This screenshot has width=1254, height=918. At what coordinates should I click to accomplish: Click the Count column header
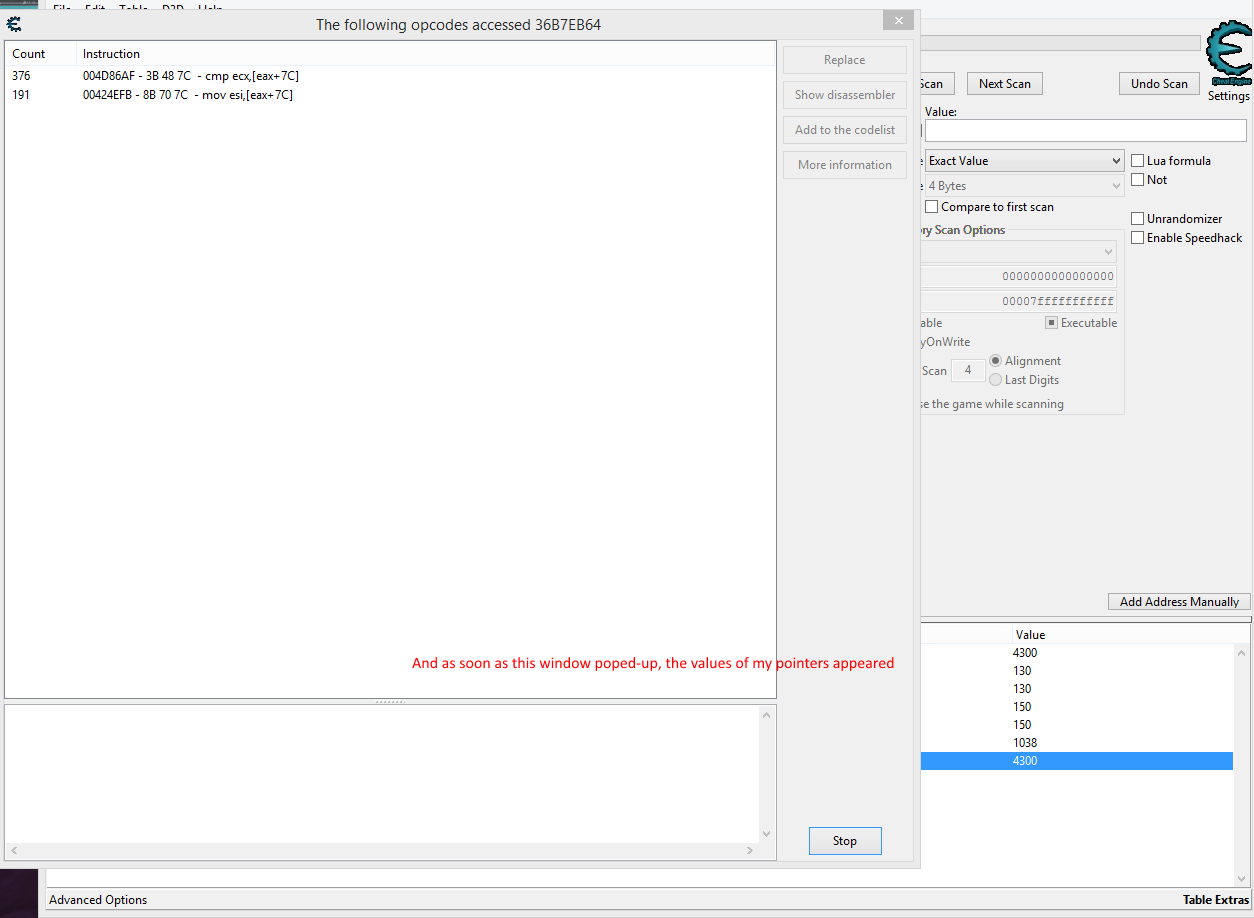click(x=40, y=54)
